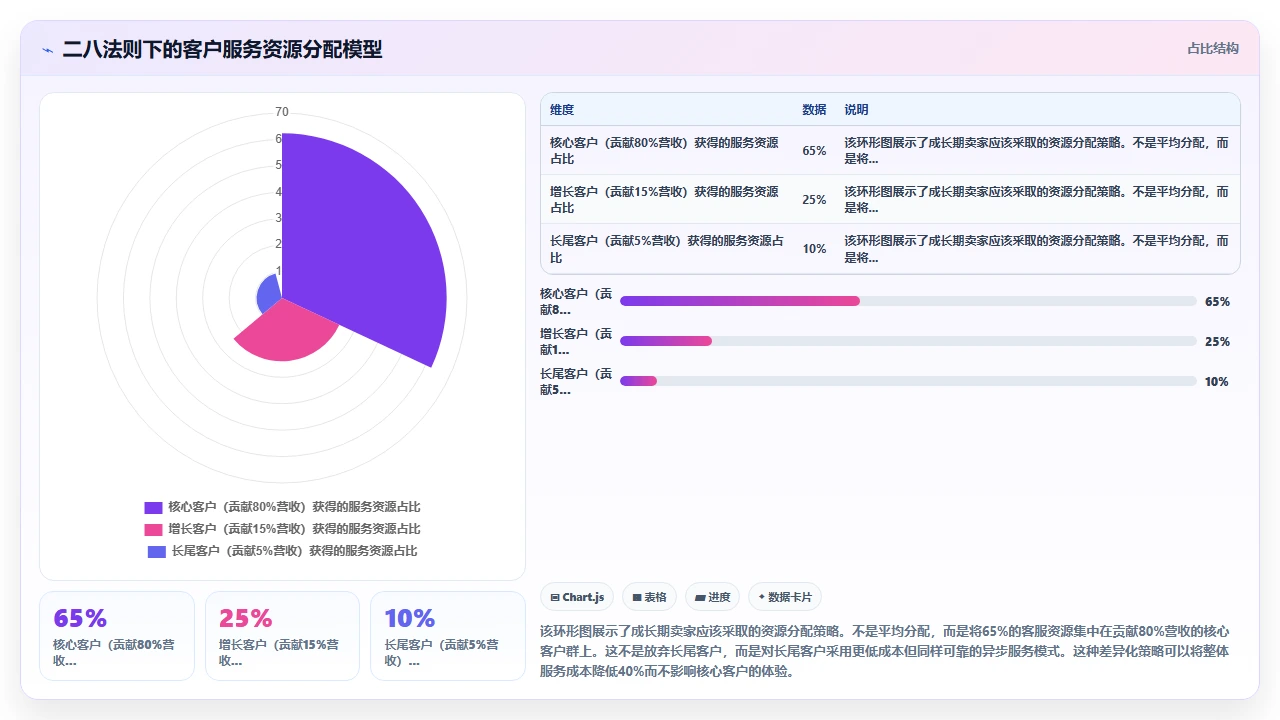Click the 占比结构 label in the header
The width and height of the screenshot is (1280, 720).
coord(1212,48)
